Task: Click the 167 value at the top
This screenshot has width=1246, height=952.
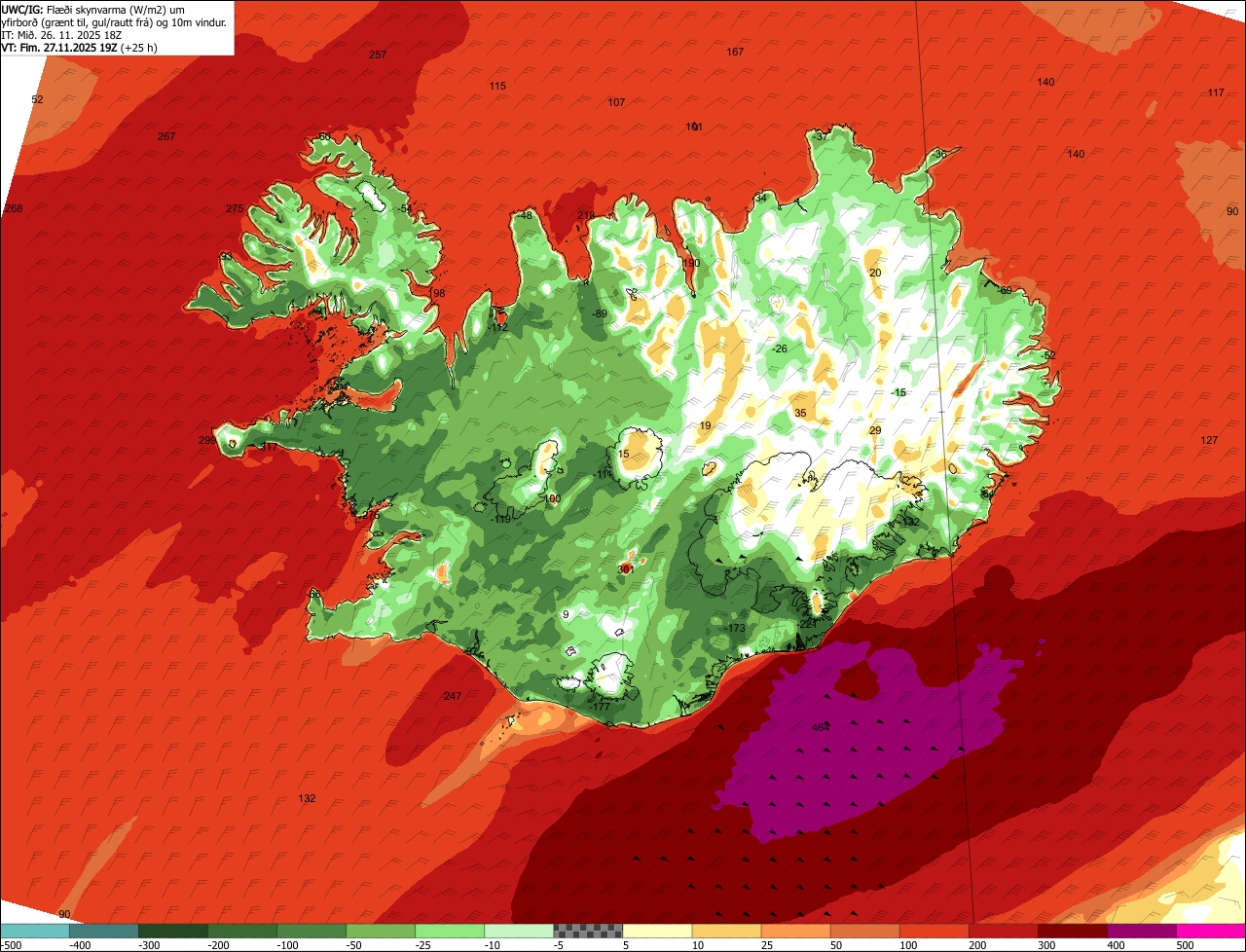Action: 735,52
